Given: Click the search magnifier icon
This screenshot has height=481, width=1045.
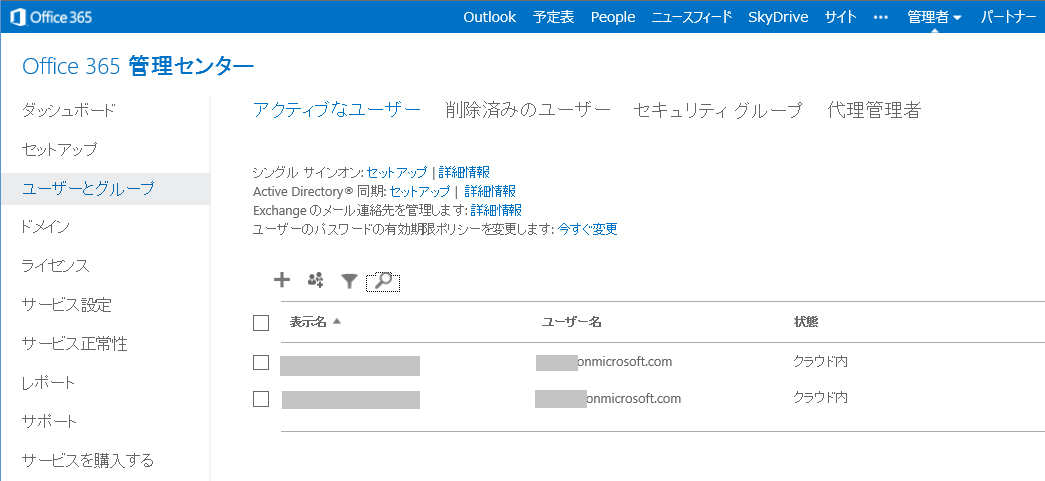Looking at the screenshot, I should [383, 282].
